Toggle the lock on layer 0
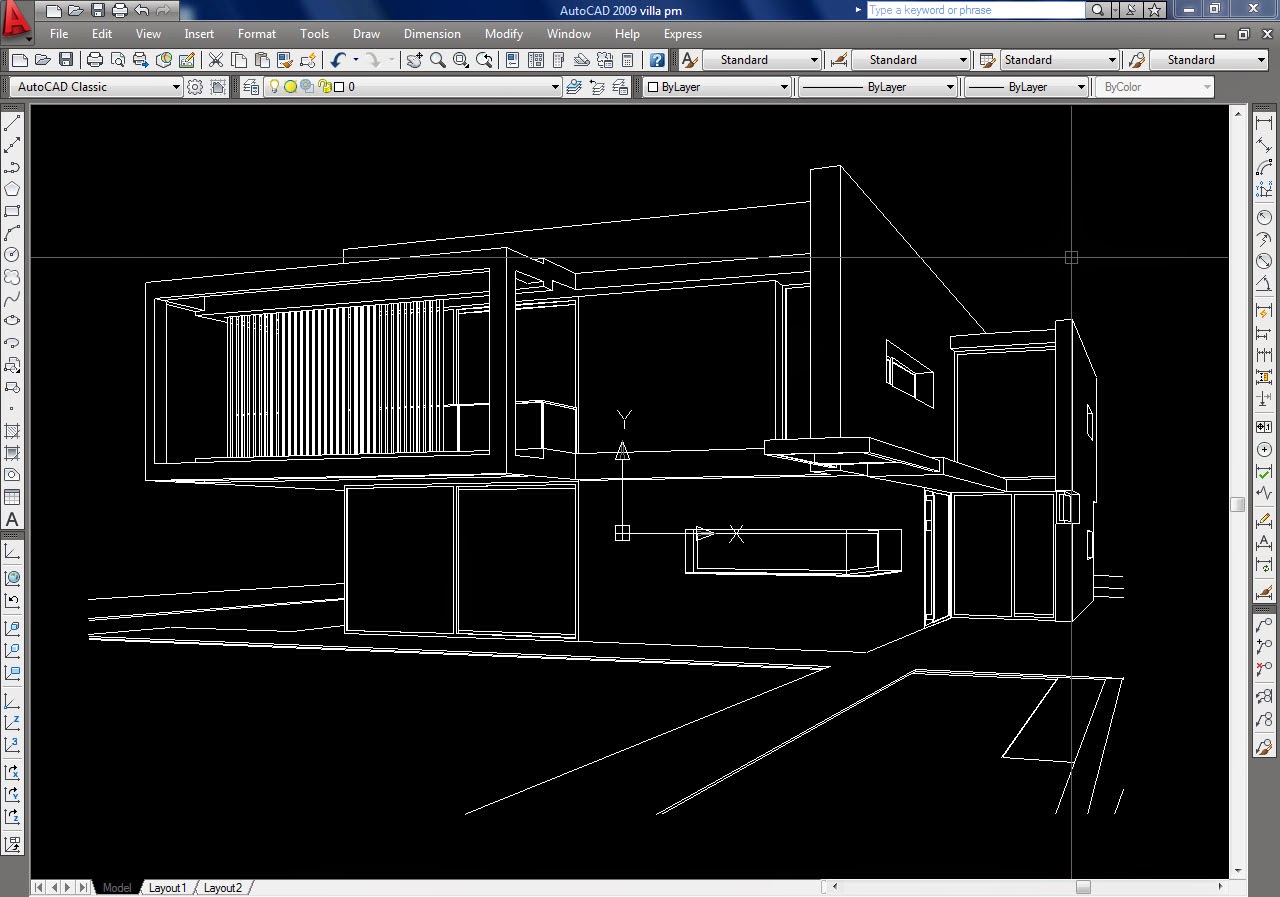Screen dimensions: 1280x897 coord(324,87)
